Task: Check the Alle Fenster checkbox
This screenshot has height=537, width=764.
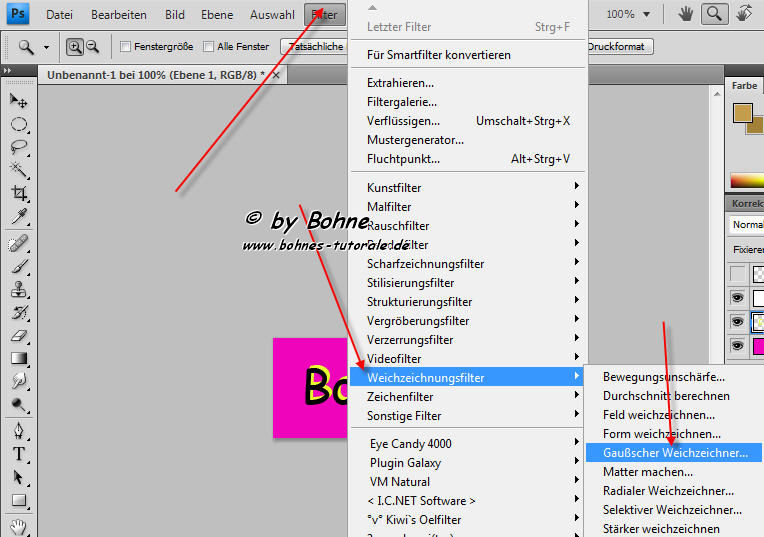Action: [x=208, y=47]
